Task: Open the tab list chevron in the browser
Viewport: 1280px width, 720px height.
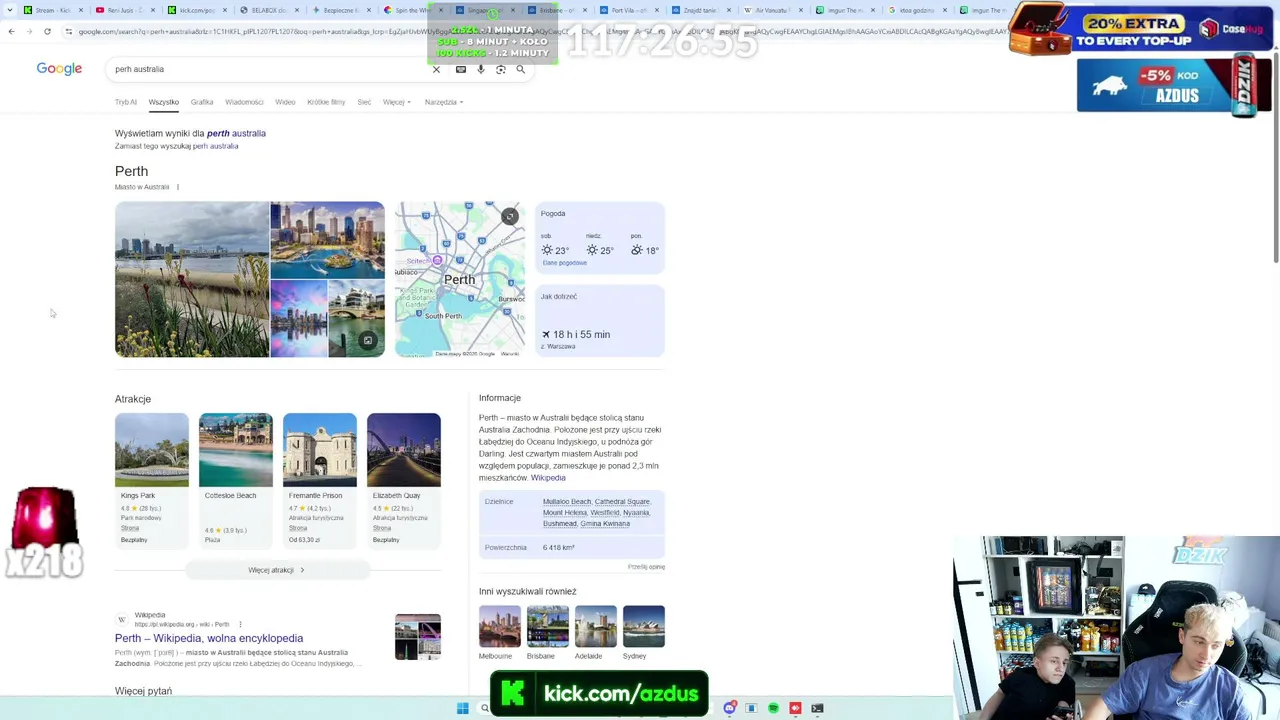Action: tap(11, 10)
